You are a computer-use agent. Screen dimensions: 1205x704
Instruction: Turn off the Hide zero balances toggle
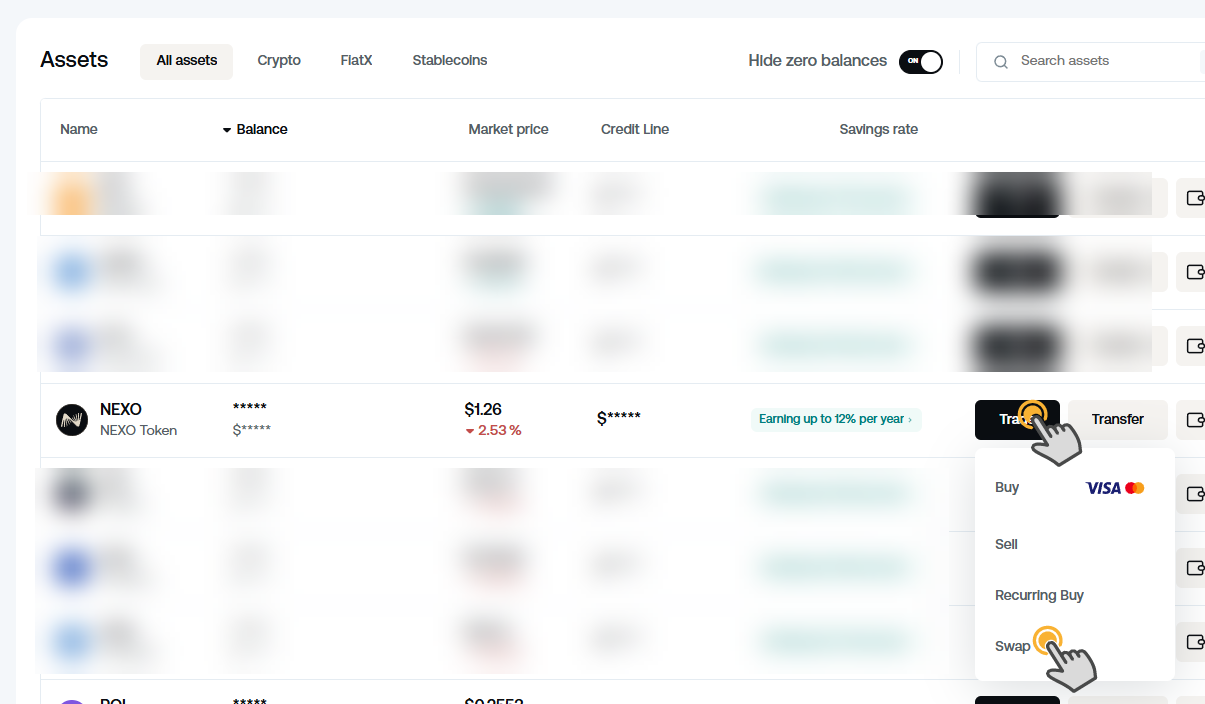tap(920, 61)
